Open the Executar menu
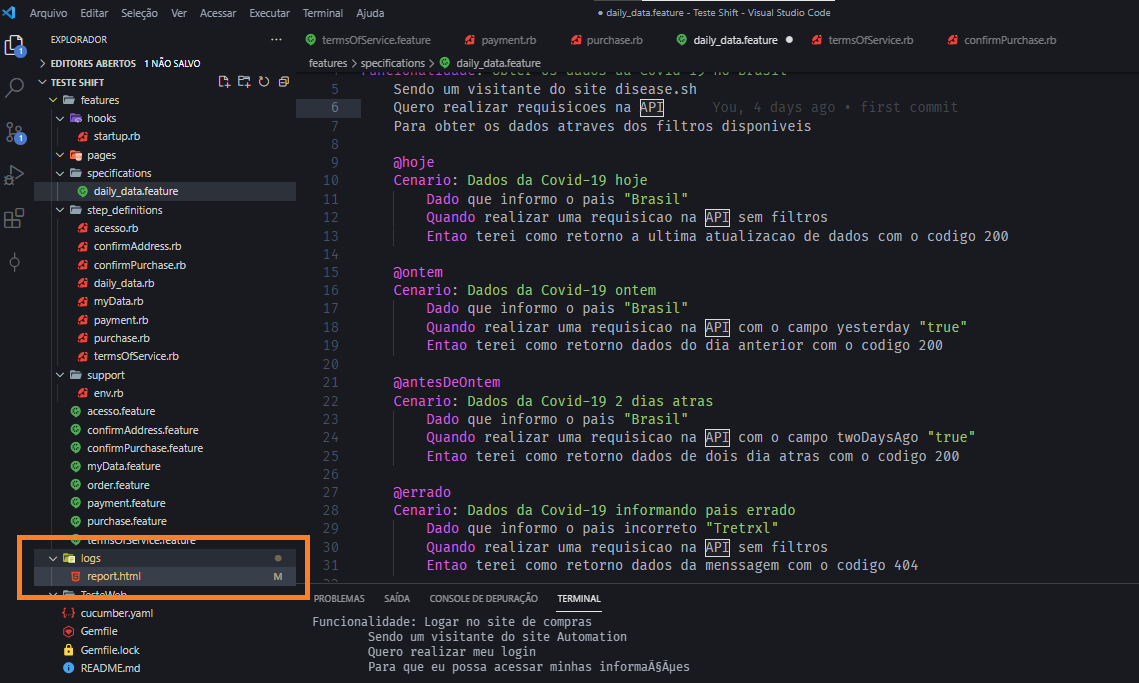The height and width of the screenshot is (683, 1139). 269,13
